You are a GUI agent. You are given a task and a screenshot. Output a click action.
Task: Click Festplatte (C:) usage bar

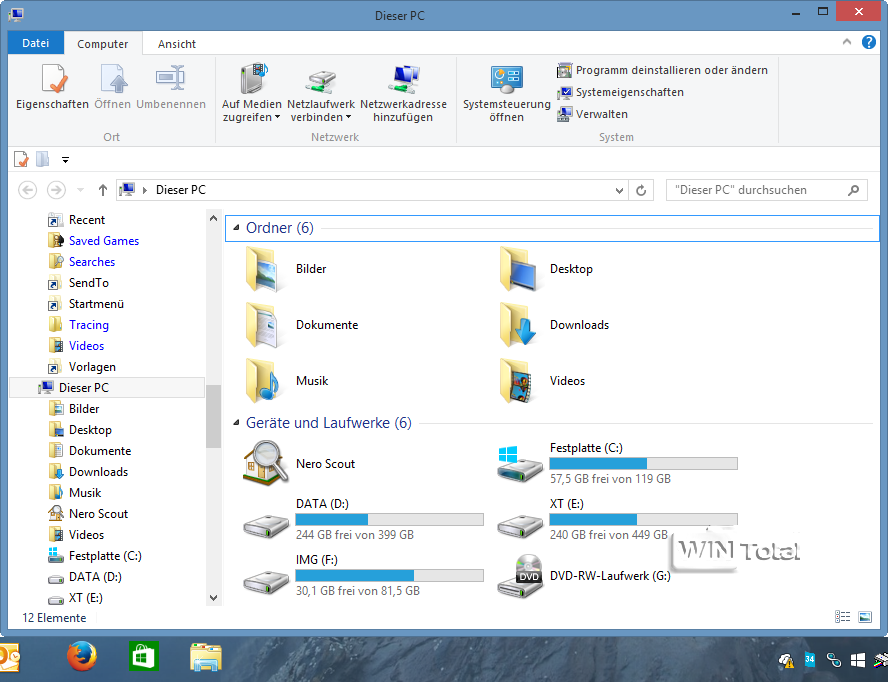[643, 463]
